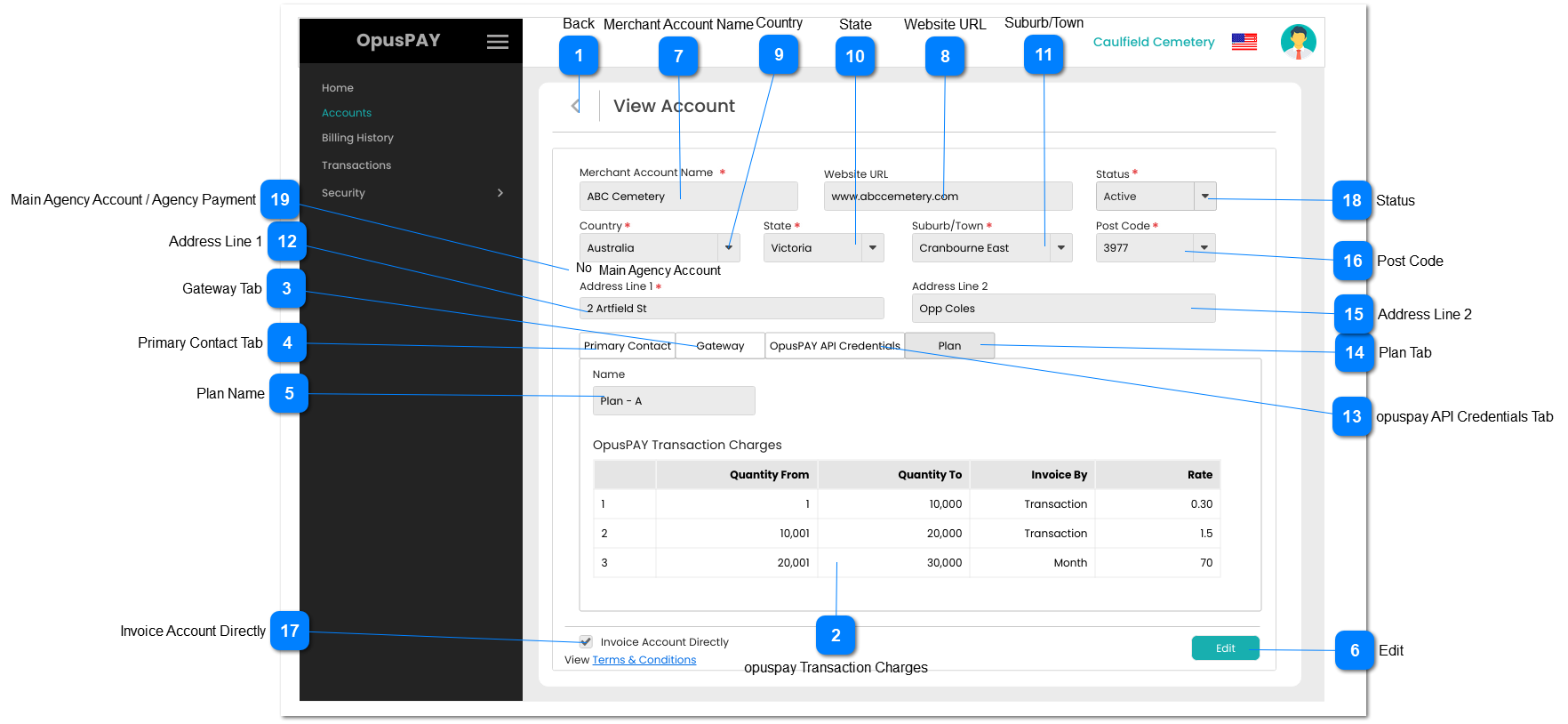The image size is (1568, 724).
Task: Open Home in the sidebar
Action: click(x=338, y=88)
